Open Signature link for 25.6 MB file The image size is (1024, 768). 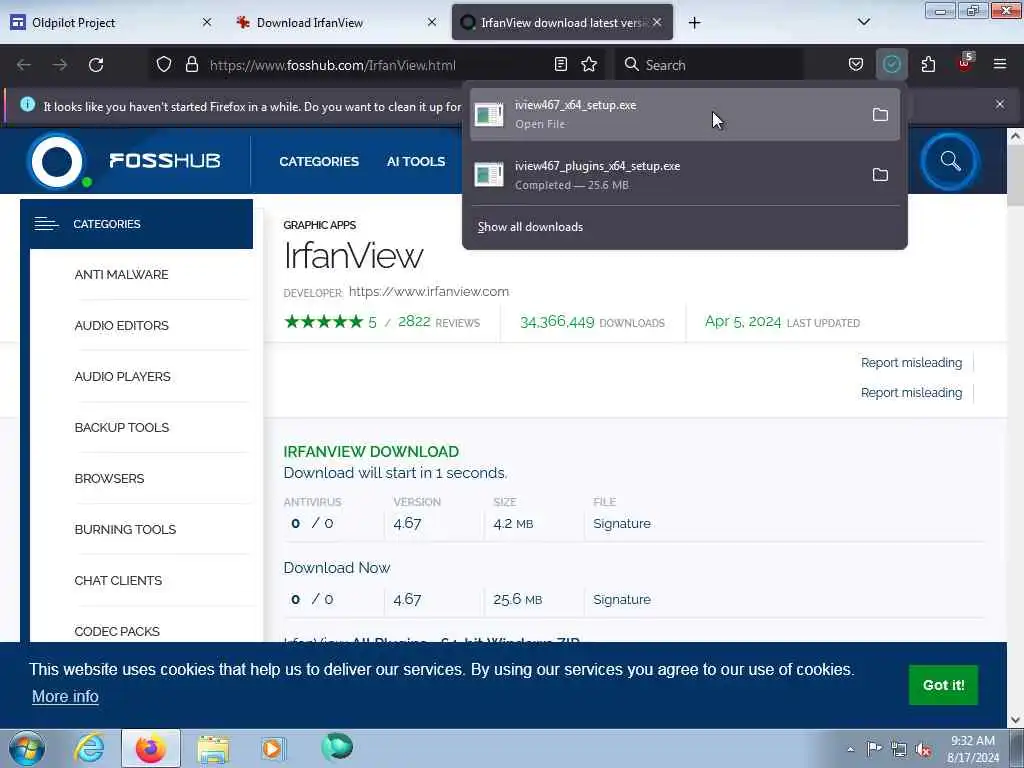[x=622, y=600]
